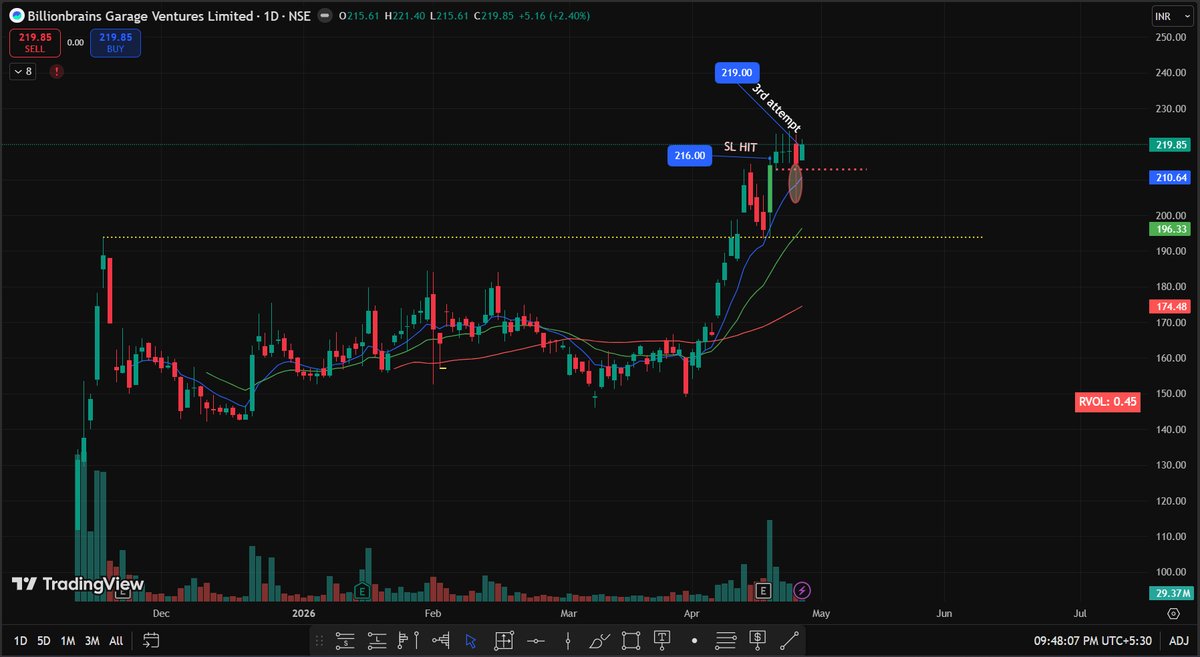Click the 174.48 red axis label
Screen dimensions: 1200x657
point(1170,307)
